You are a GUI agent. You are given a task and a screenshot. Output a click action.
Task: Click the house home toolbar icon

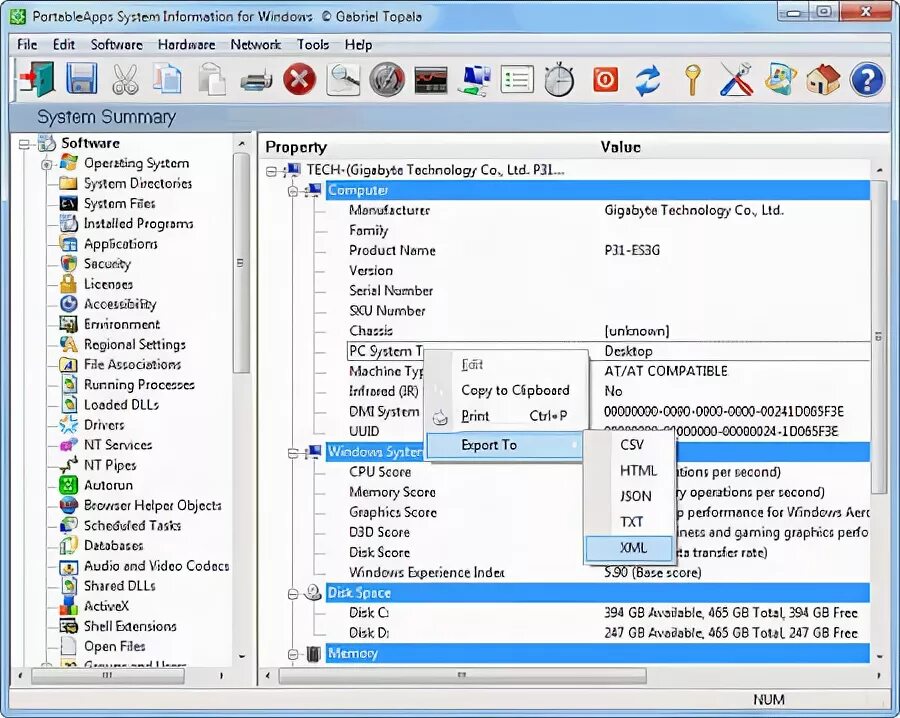pyautogui.click(x=823, y=79)
